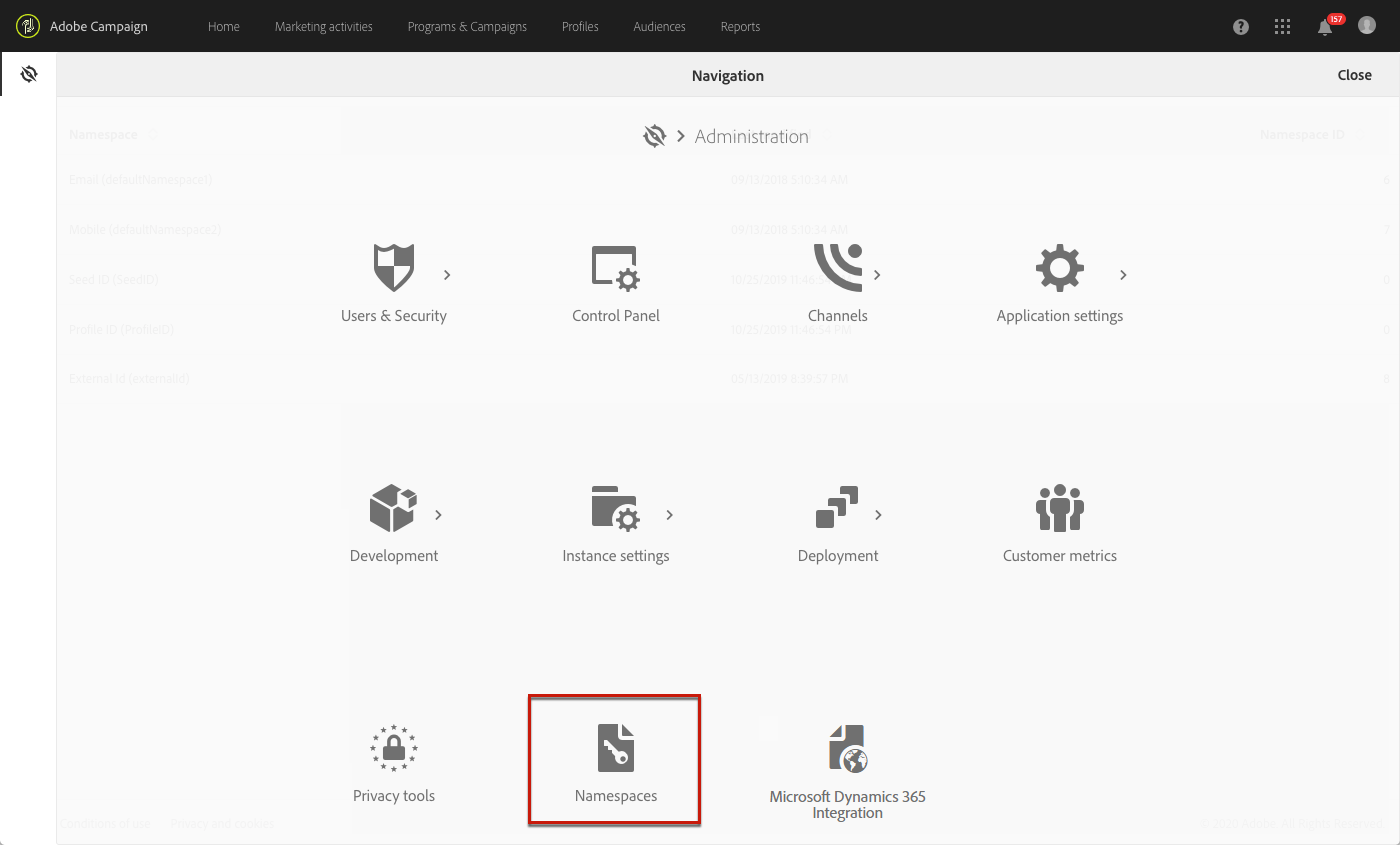1400x845 pixels.
Task: Go to the Home menu
Action: click(224, 27)
